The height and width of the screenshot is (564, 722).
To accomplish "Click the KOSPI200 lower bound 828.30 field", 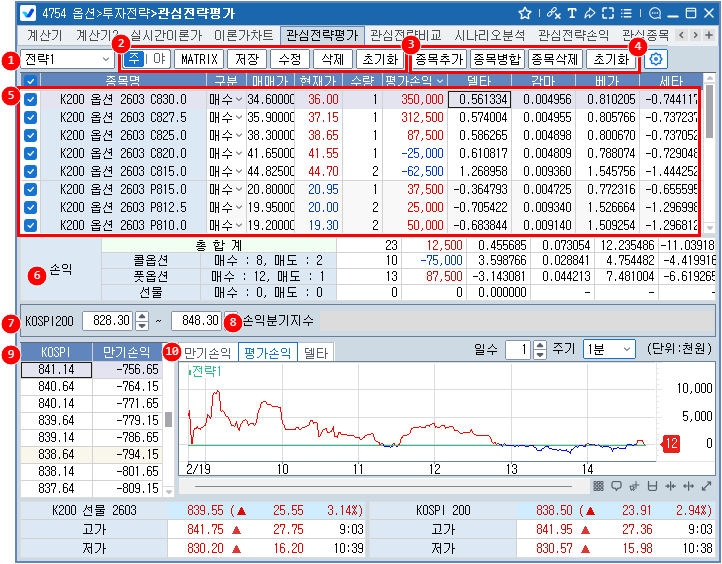I will (107, 320).
